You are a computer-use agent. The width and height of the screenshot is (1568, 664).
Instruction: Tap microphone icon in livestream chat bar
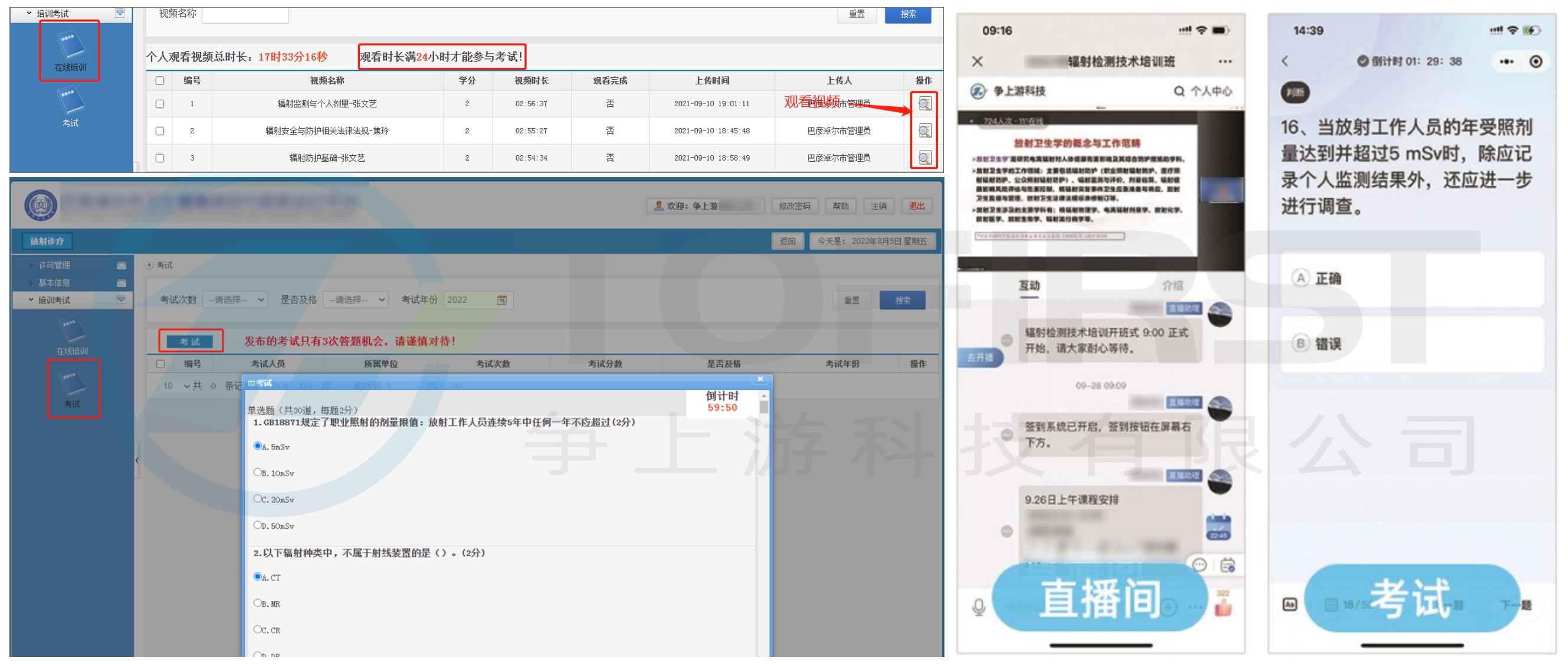pos(978,607)
